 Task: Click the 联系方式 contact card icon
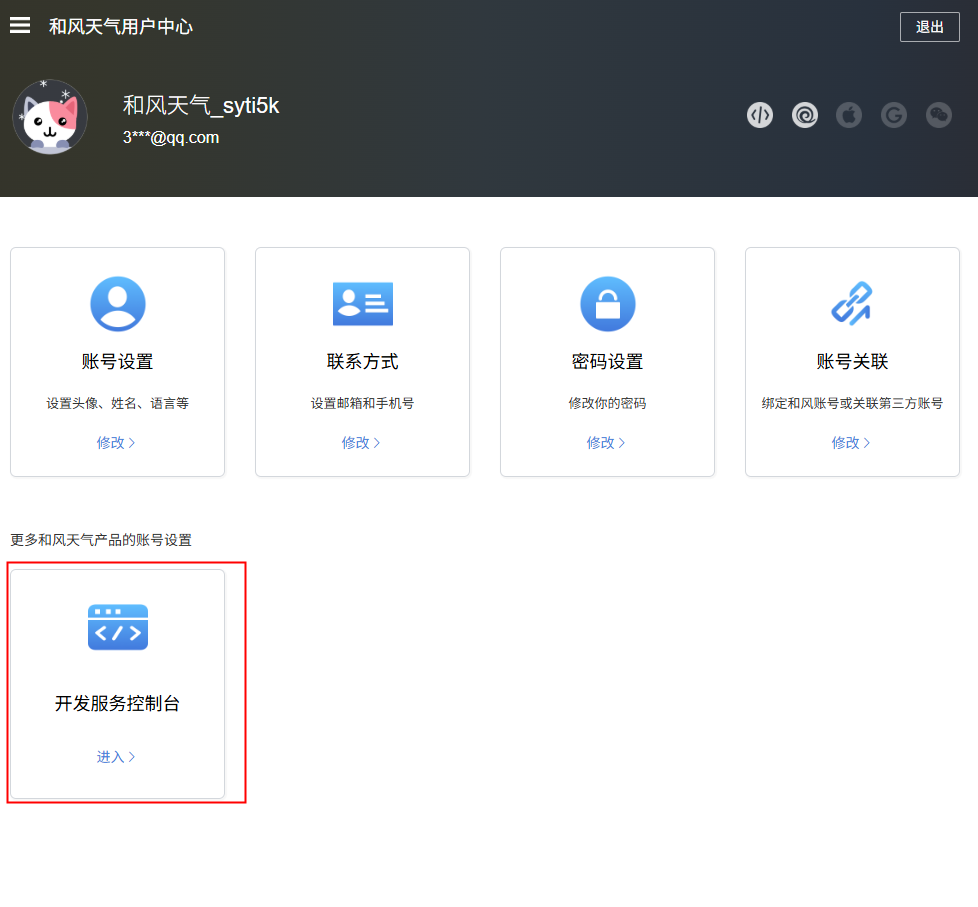tap(362, 304)
